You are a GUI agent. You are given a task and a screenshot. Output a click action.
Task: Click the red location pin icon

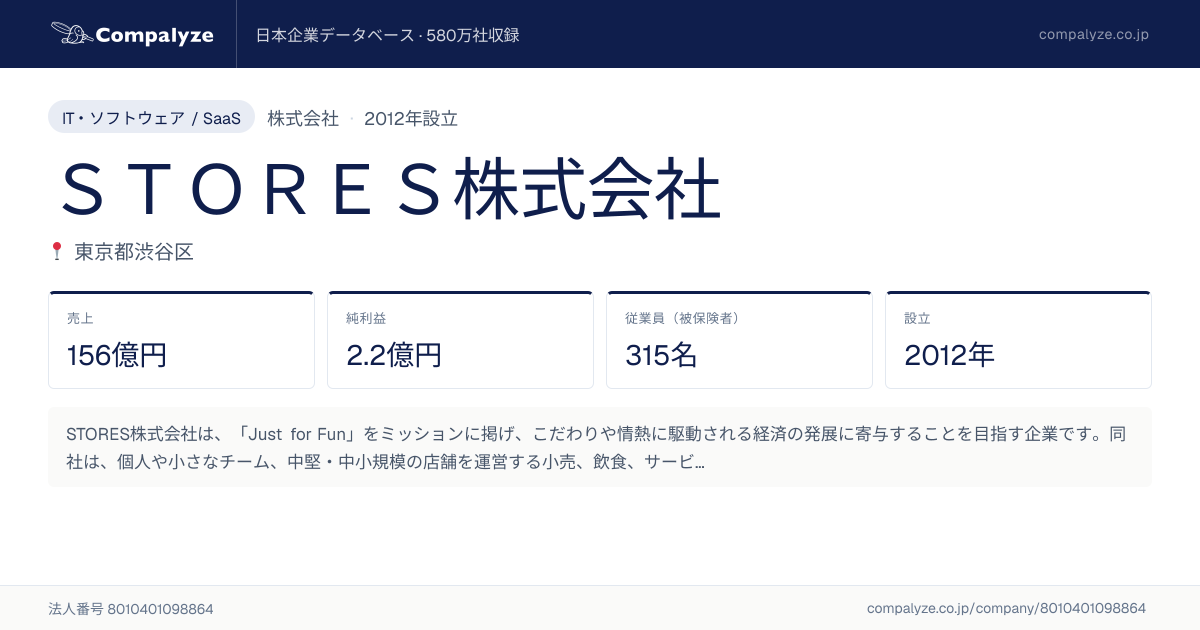[x=57, y=251]
